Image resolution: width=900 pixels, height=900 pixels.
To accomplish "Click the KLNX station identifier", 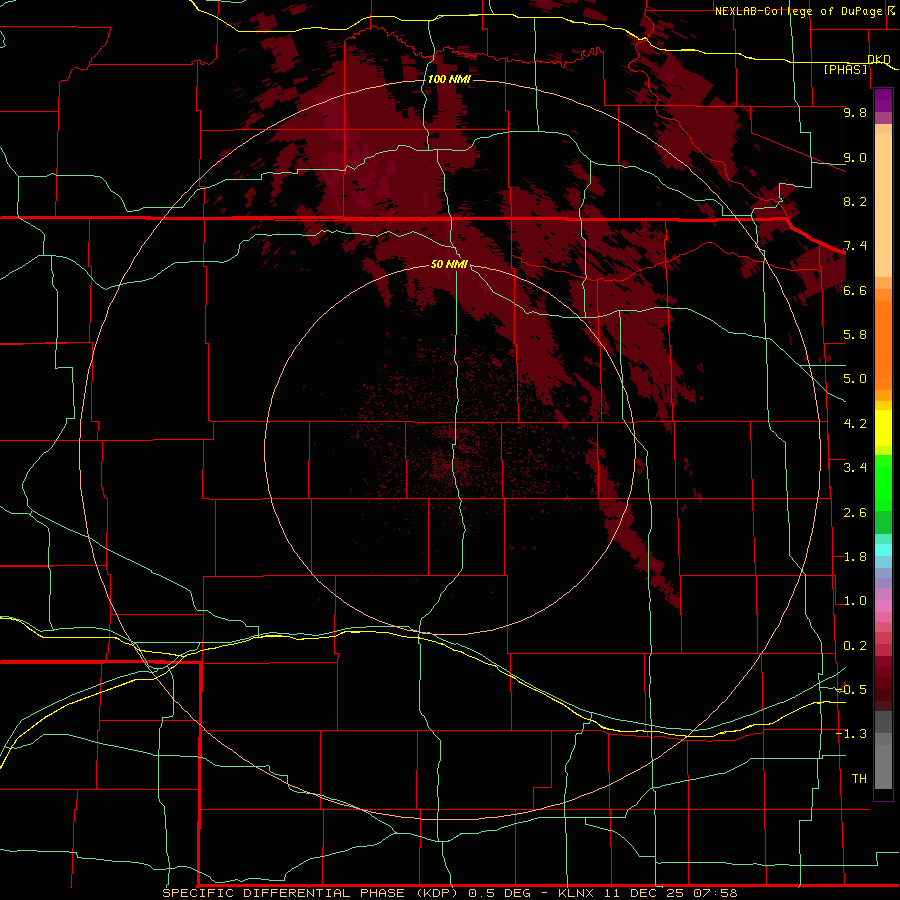I will point(576,893).
